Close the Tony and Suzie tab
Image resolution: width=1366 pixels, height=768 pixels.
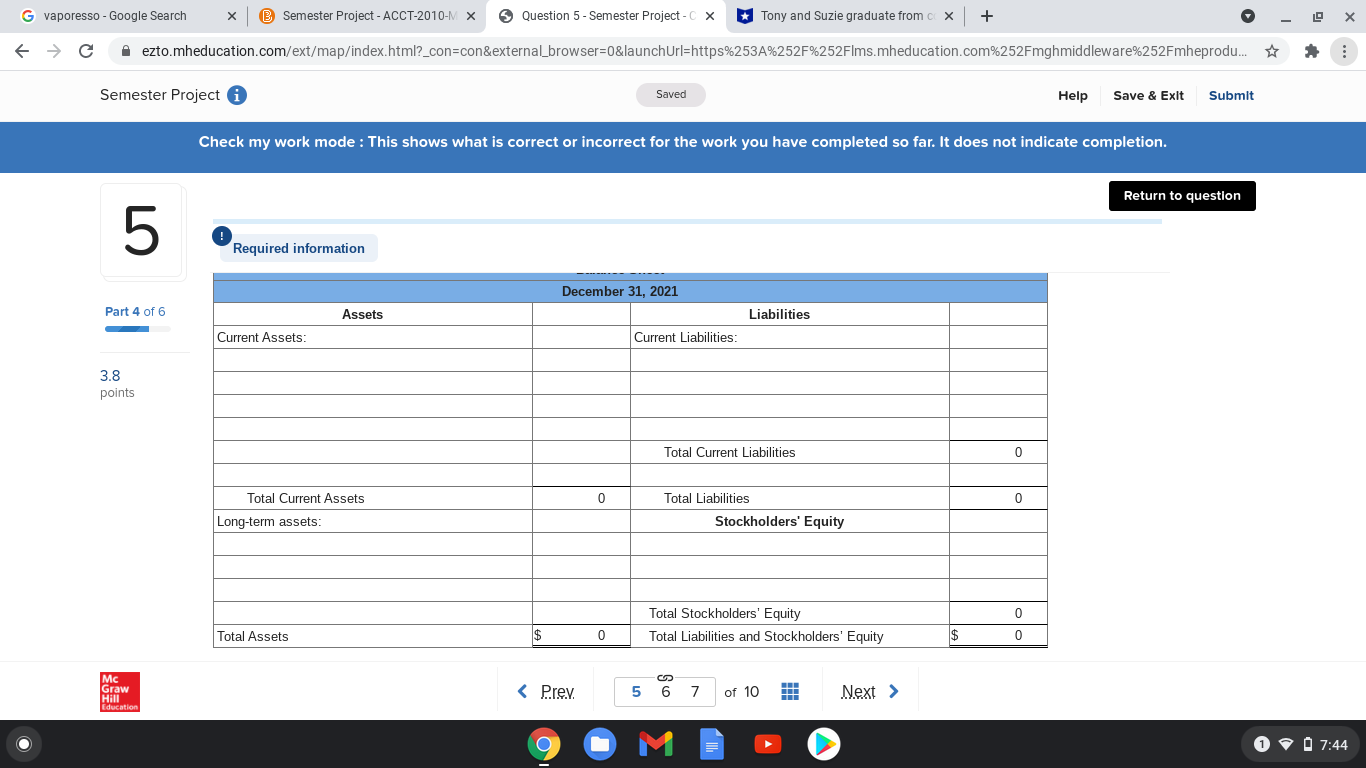point(948,16)
